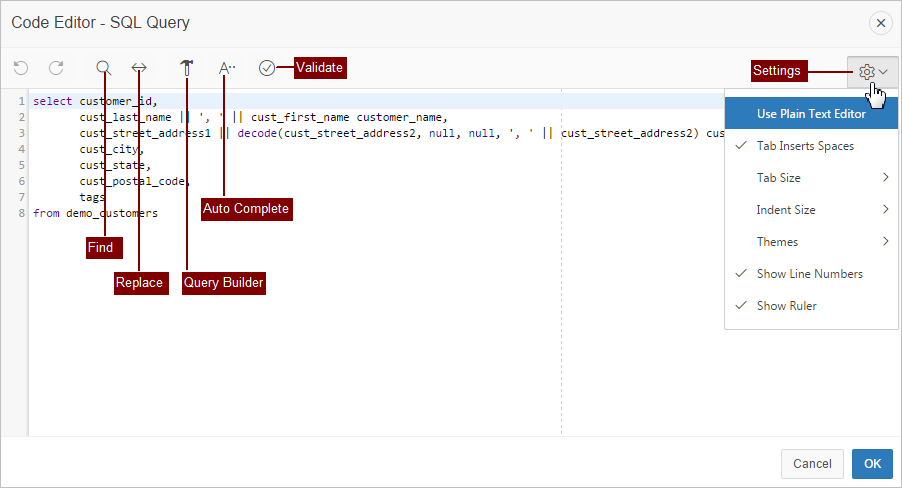Screen dimensions: 902x488
Task: Open Query Builder hammer icon
Action: pyautogui.click(x=186, y=68)
